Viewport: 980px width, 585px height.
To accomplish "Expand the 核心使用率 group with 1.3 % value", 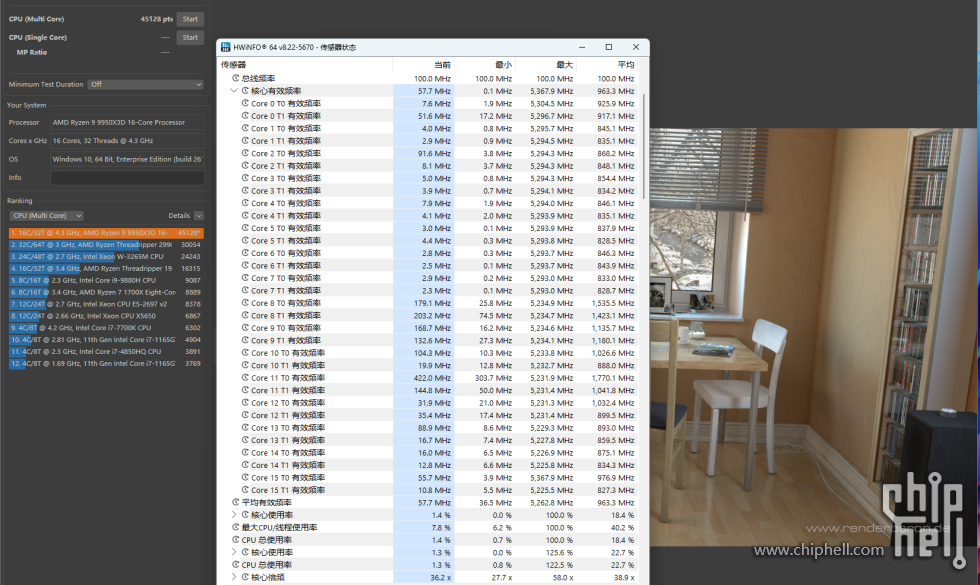I will click(234, 552).
